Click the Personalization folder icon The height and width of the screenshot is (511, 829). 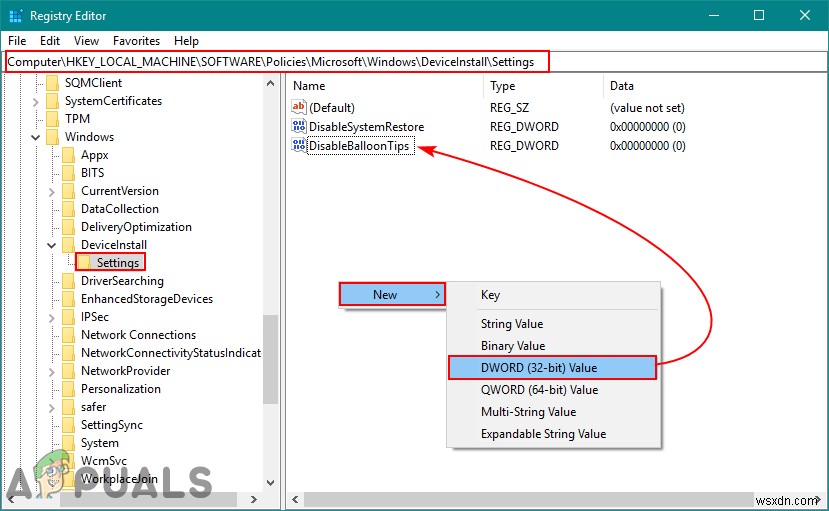[68, 388]
